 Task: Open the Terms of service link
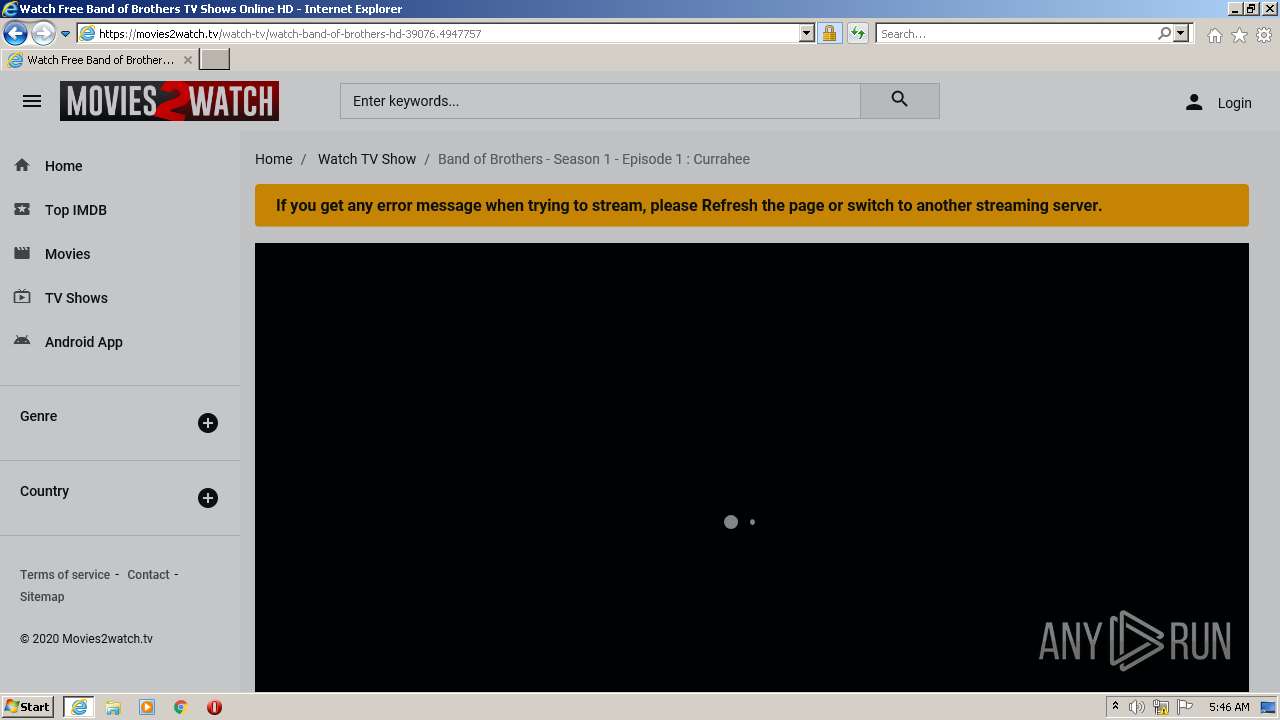[x=65, y=574]
